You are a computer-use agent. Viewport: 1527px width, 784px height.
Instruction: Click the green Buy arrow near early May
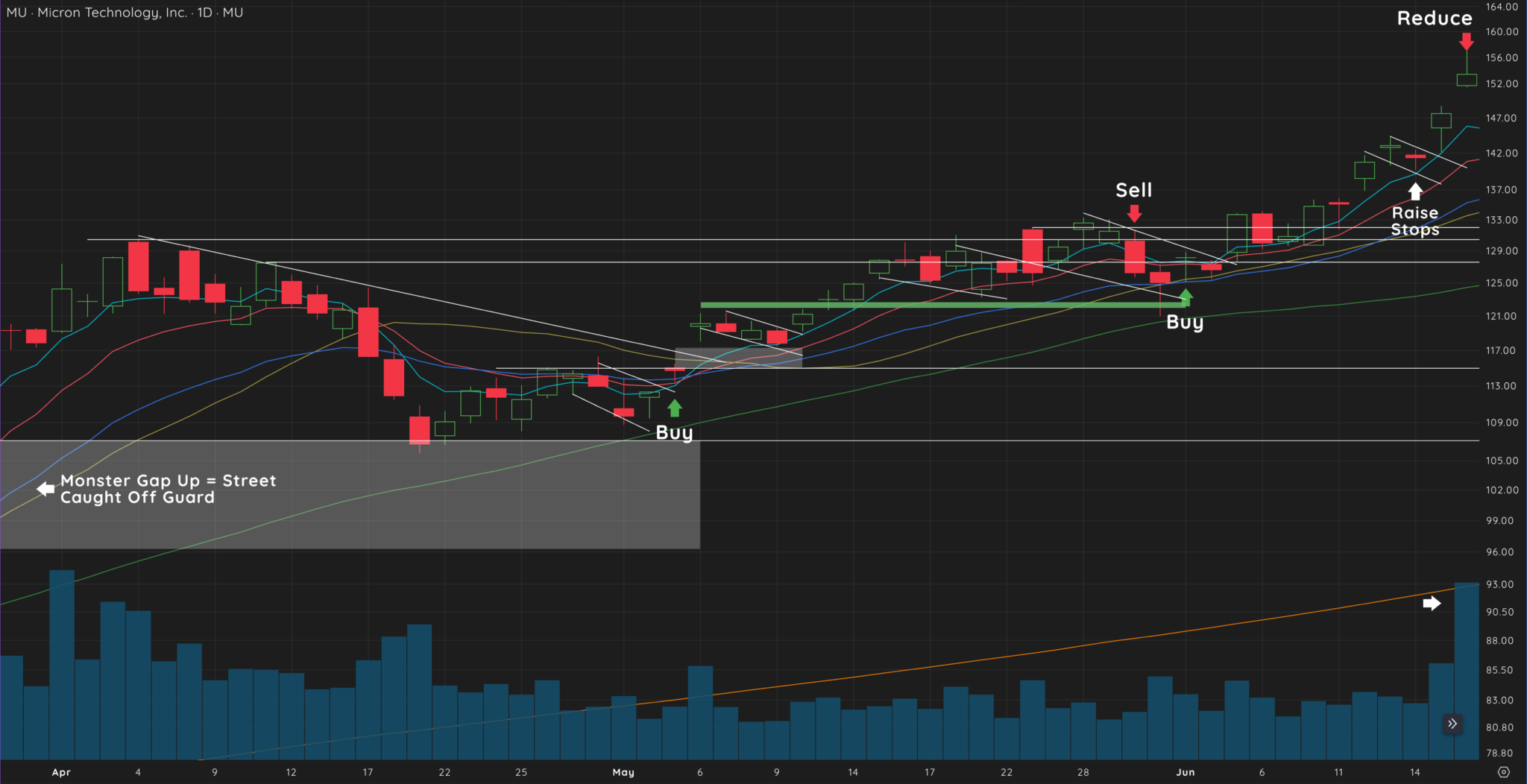(675, 408)
